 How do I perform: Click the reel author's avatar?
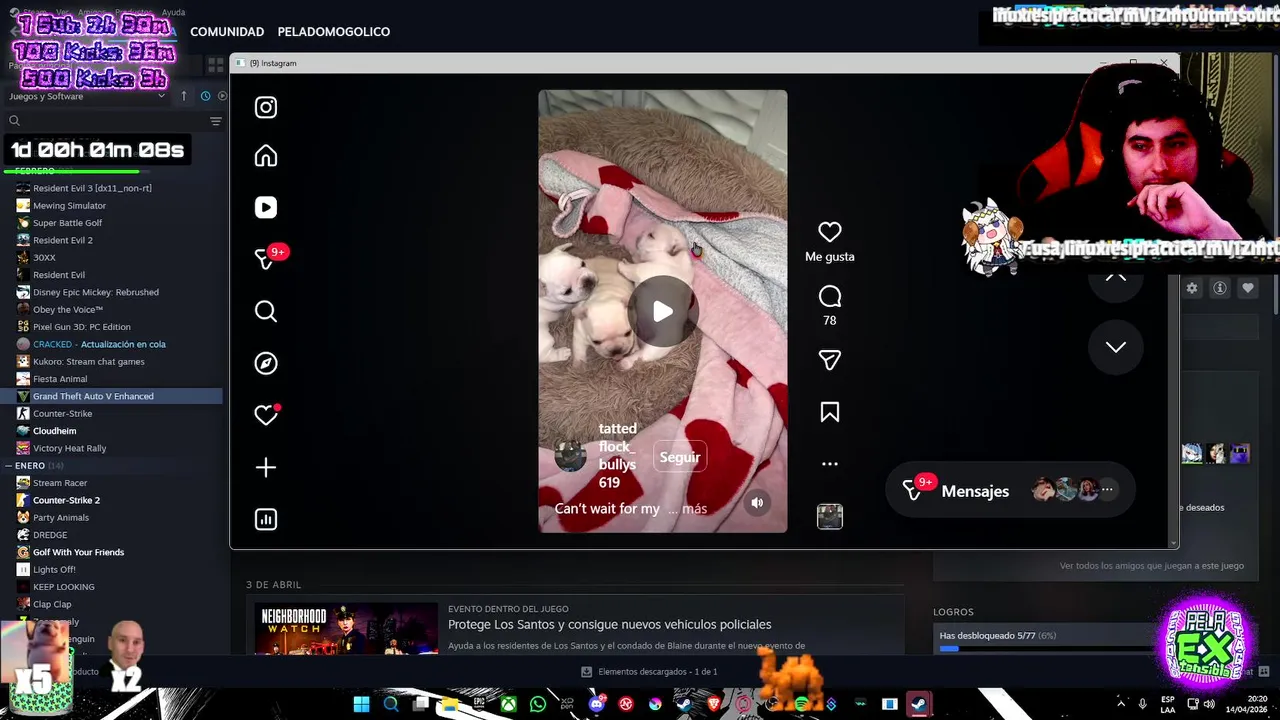click(571, 456)
